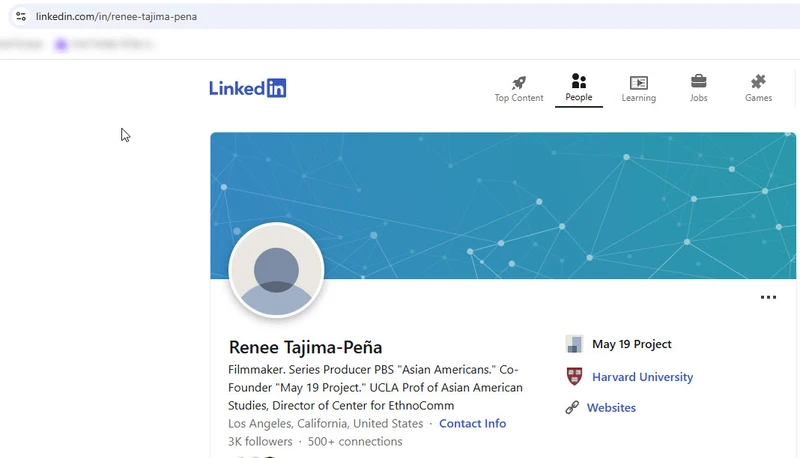Click the 500+ connections text
The height and width of the screenshot is (458, 800).
355,442
